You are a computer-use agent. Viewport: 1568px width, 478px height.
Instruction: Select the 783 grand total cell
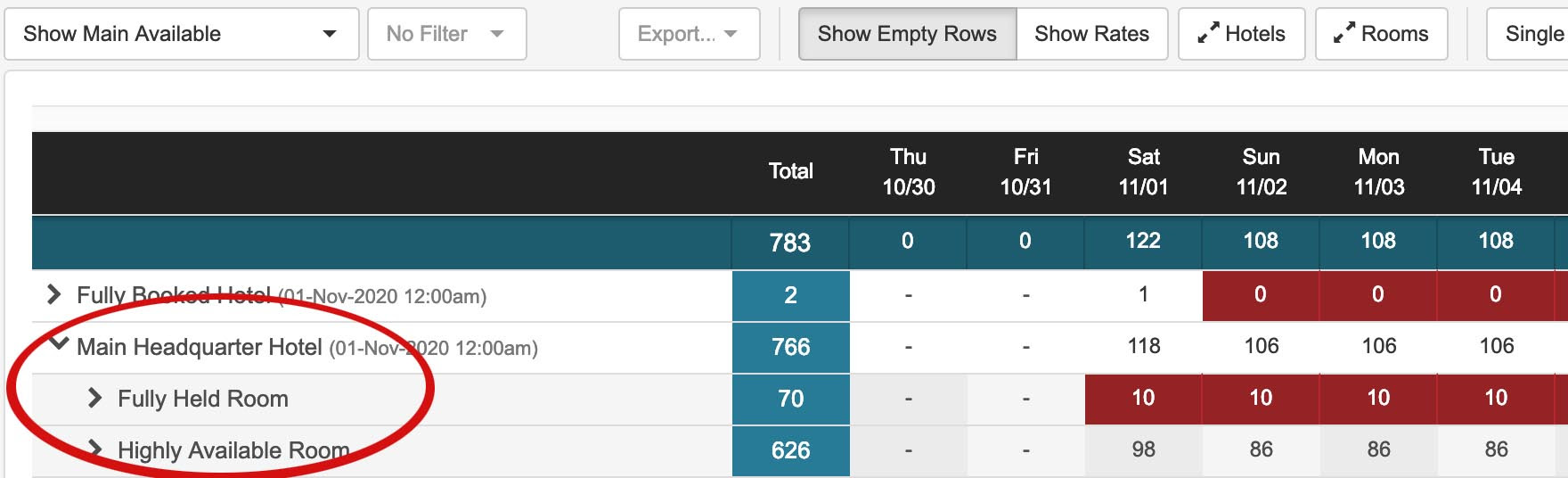[790, 243]
